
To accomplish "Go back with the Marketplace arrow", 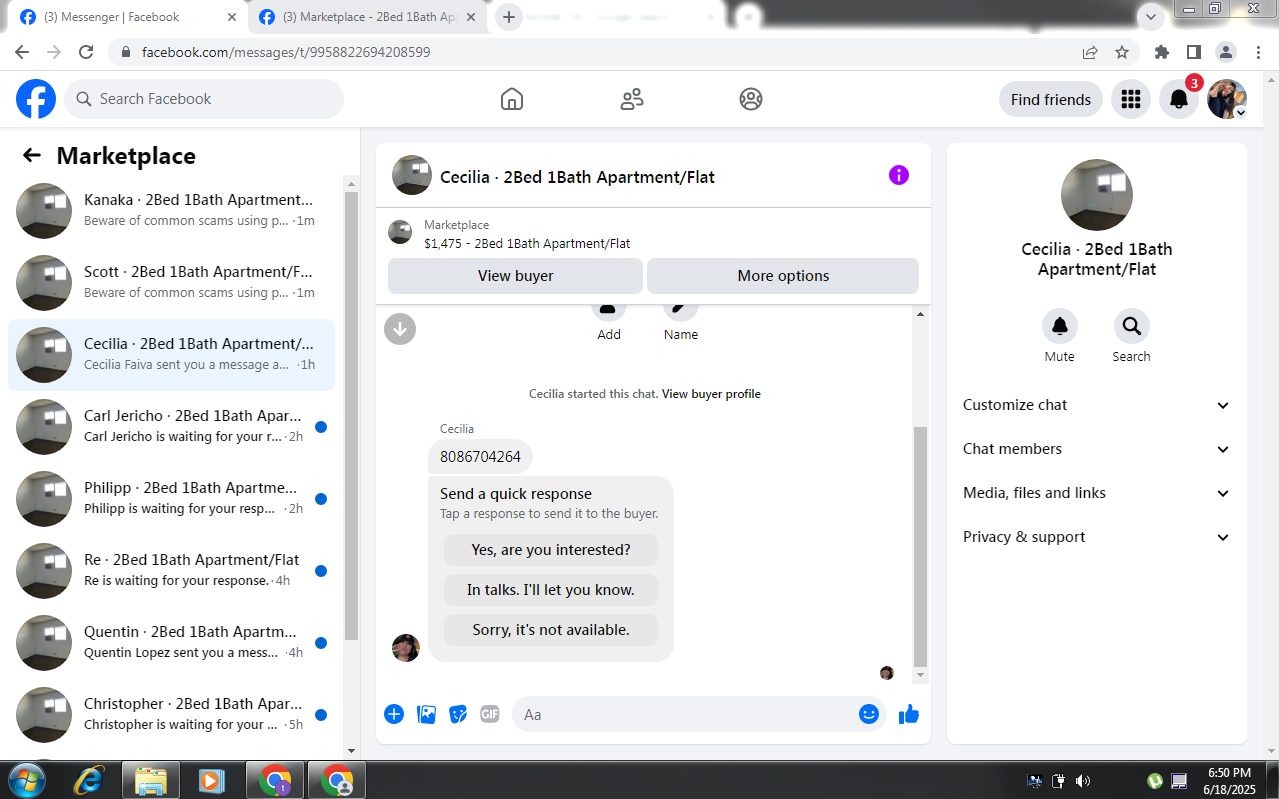I will click(x=32, y=155).
